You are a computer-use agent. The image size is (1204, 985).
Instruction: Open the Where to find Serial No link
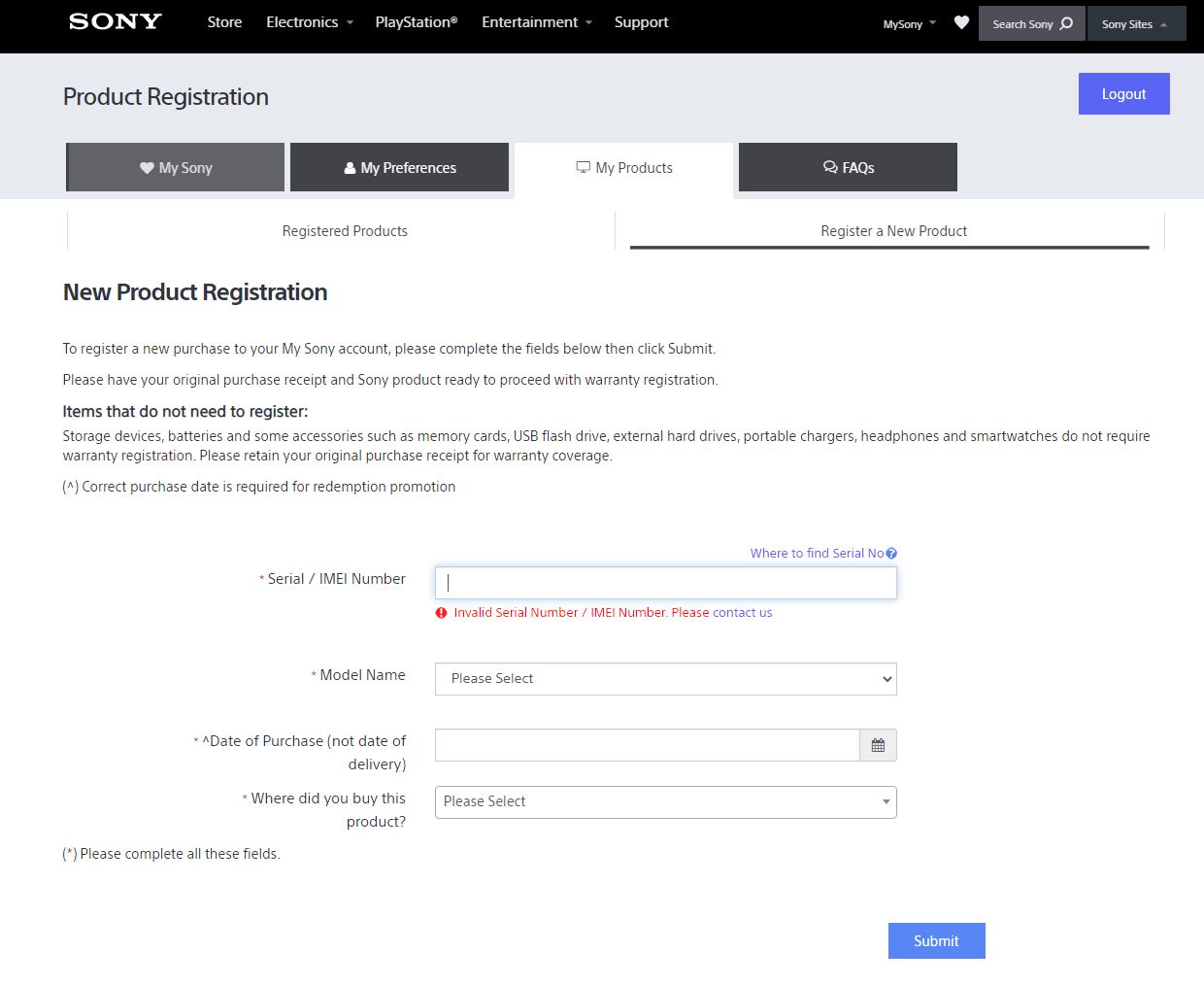[x=817, y=554]
